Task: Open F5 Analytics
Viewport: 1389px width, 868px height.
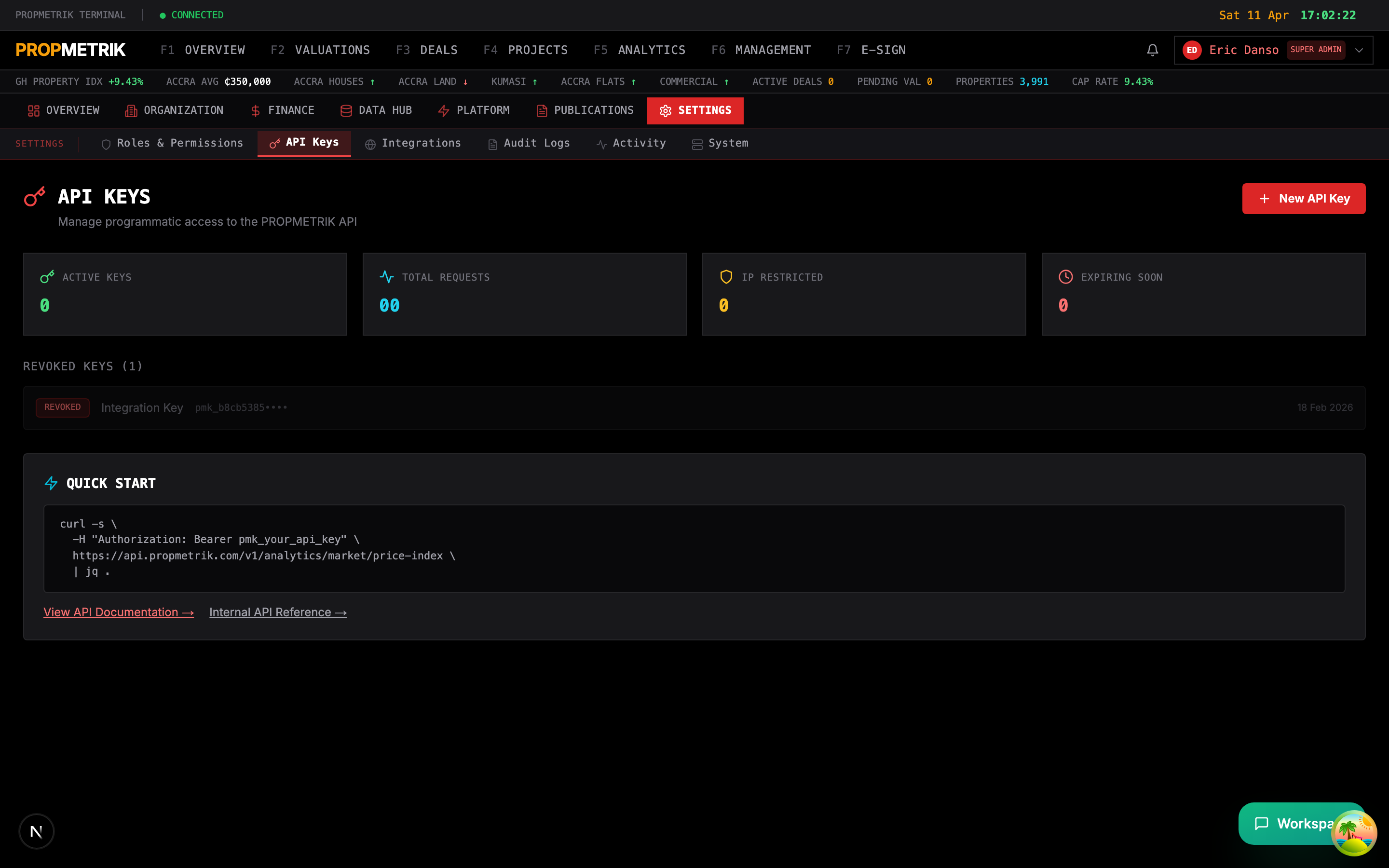Action: [640, 50]
